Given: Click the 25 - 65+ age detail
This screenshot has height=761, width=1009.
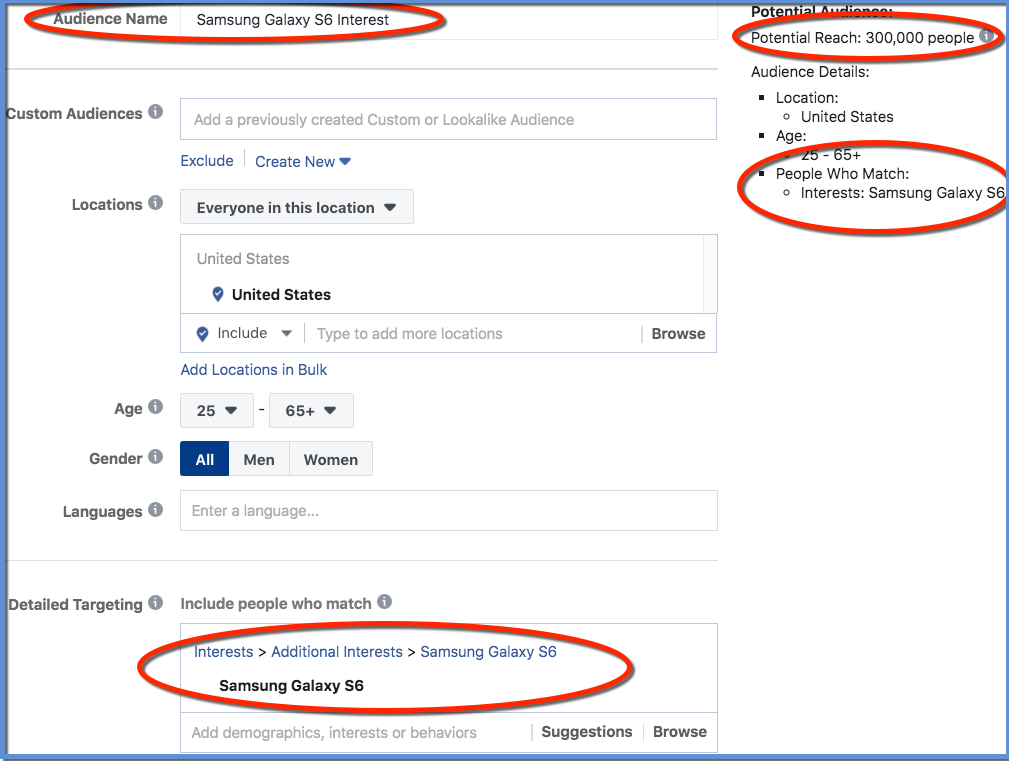Looking at the screenshot, I should 831,155.
